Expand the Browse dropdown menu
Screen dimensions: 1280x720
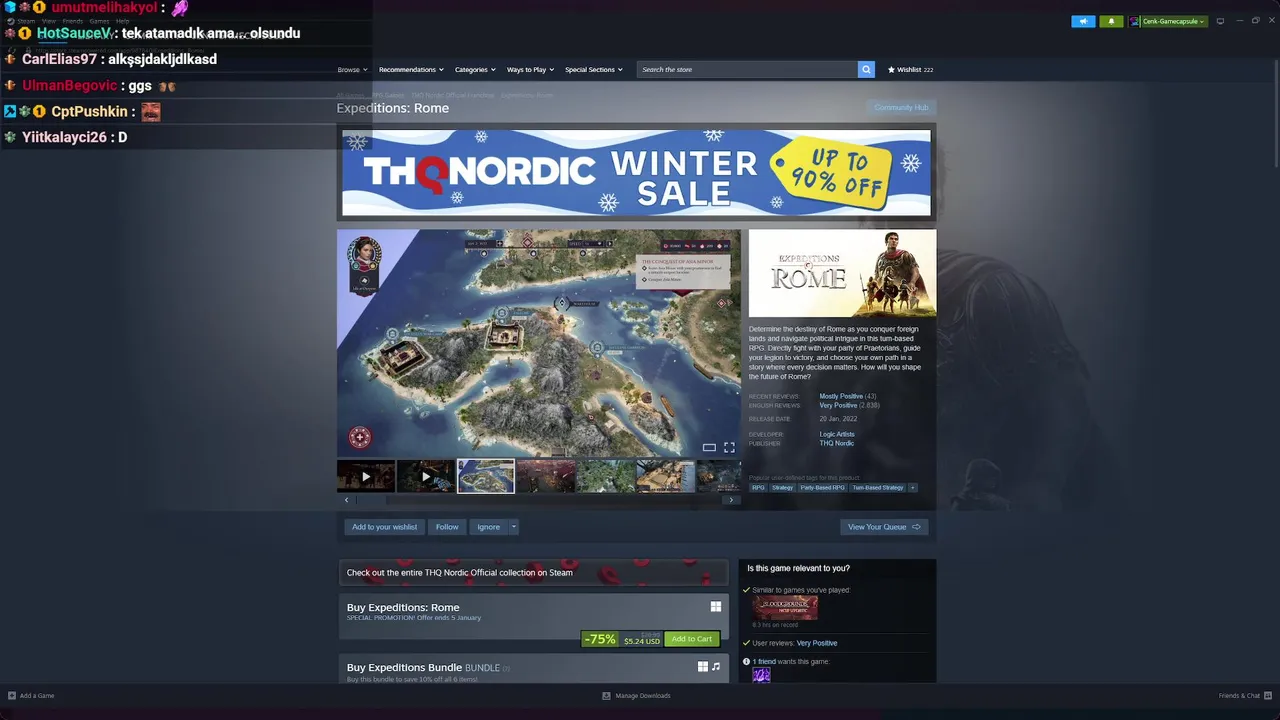pos(352,70)
